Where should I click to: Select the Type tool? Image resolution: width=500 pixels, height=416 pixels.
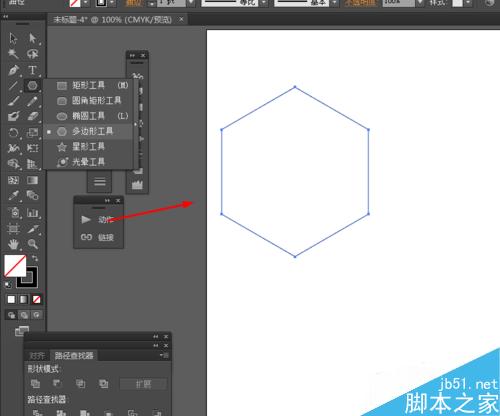32,70
